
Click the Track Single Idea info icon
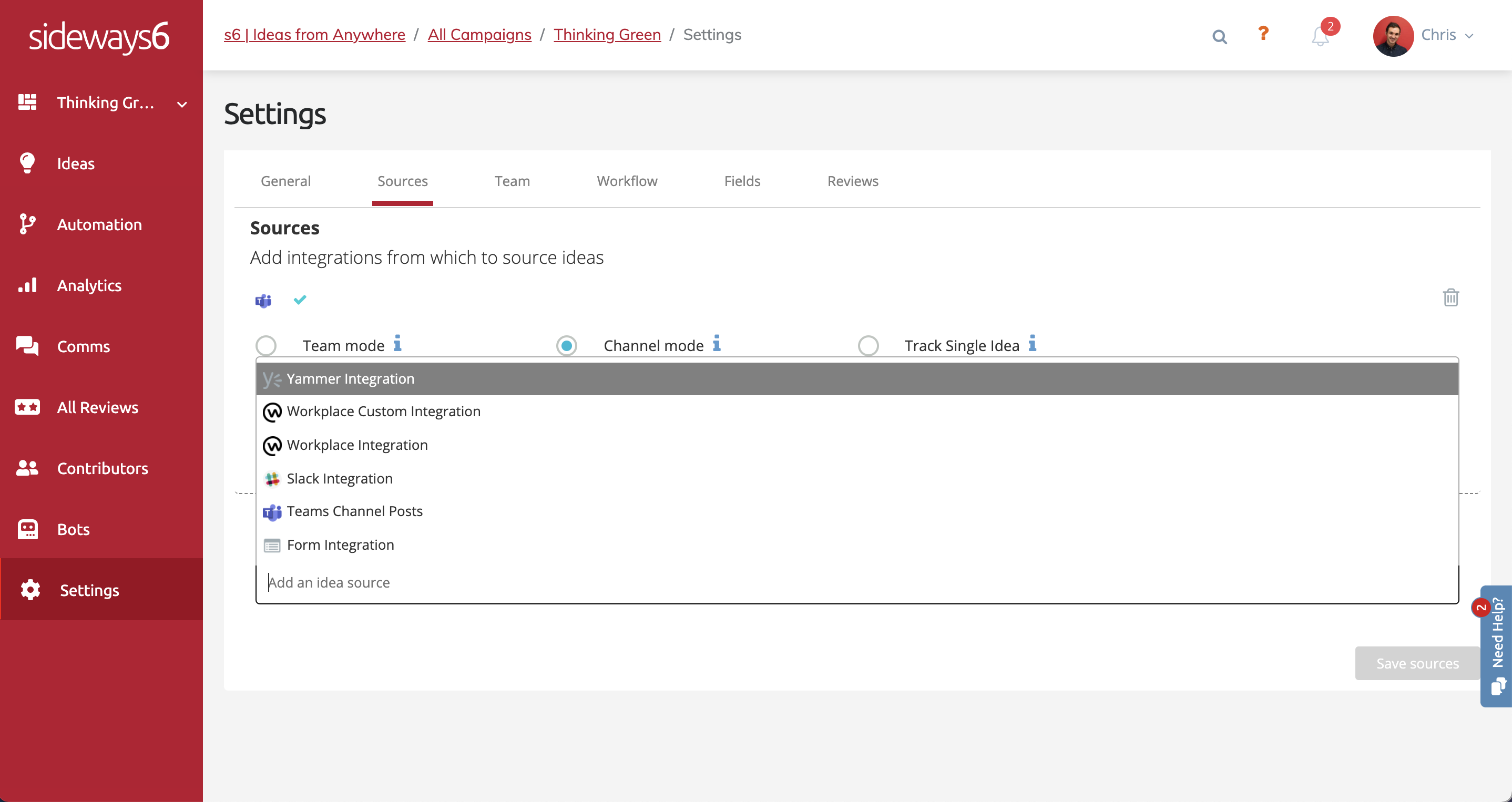pos(1033,343)
